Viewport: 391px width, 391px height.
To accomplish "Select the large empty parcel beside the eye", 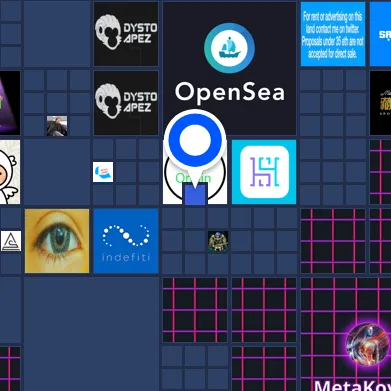I will point(91,334).
